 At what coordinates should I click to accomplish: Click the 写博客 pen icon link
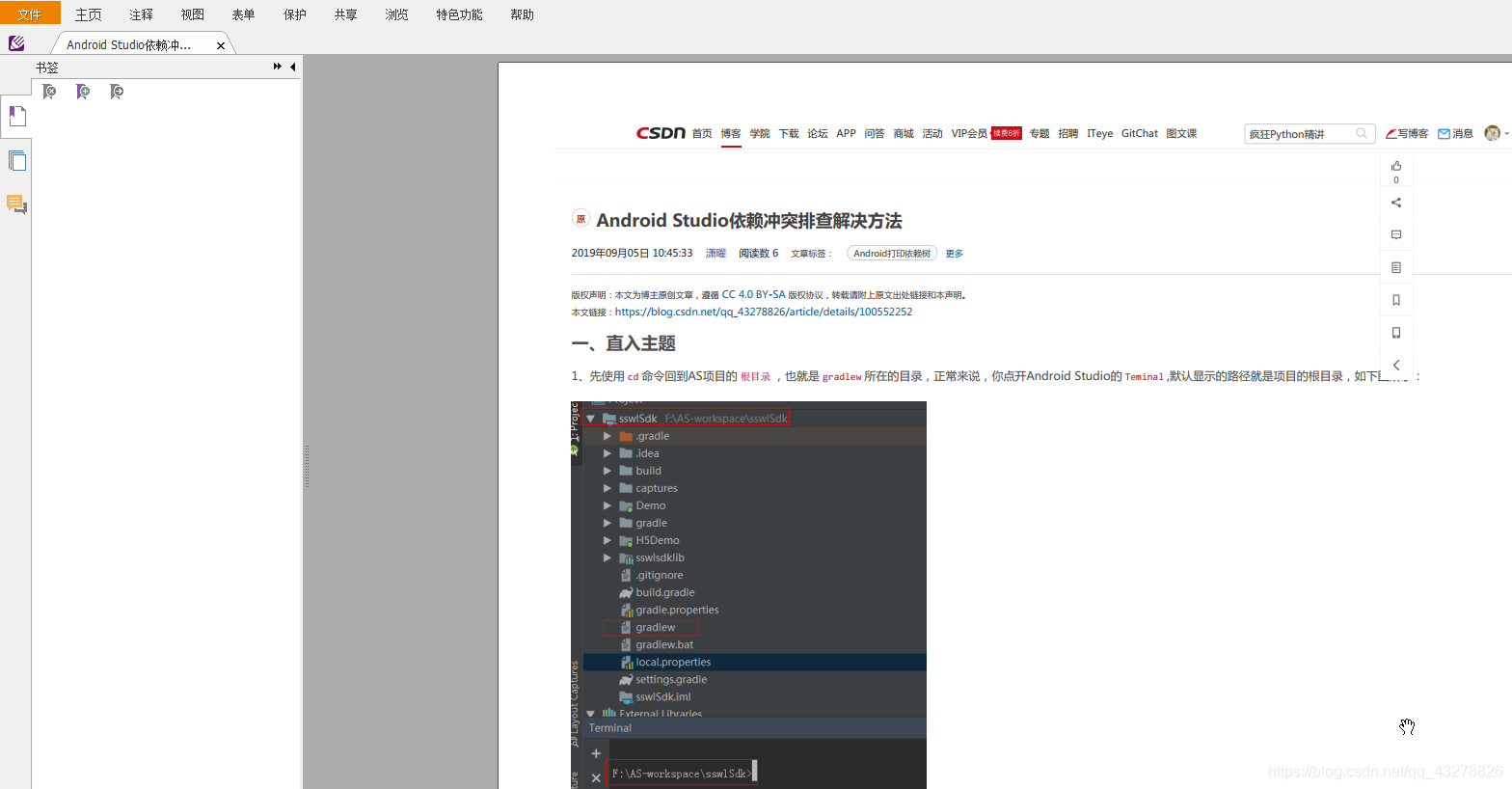click(x=1407, y=134)
